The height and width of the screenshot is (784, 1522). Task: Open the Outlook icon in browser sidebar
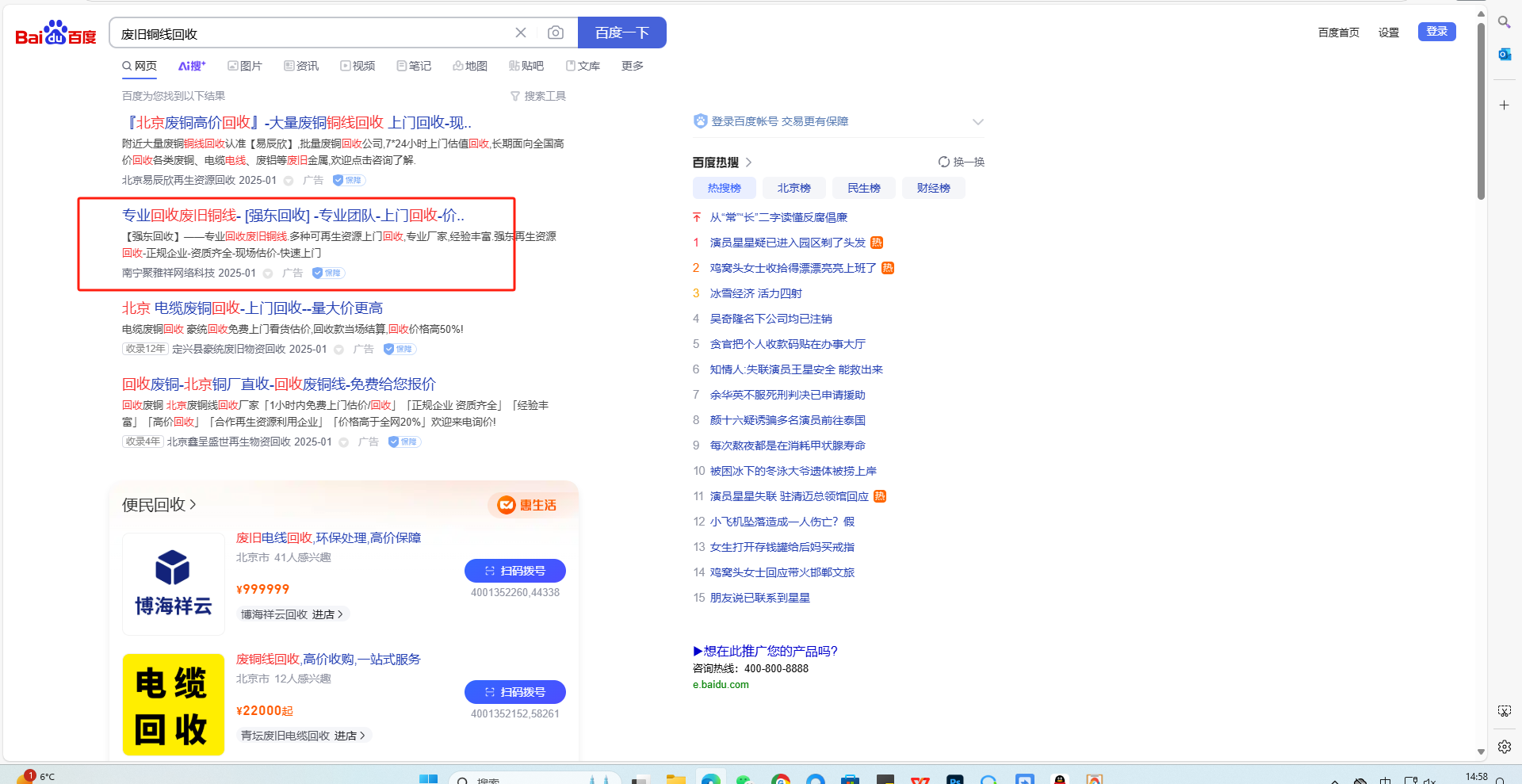click(x=1504, y=54)
